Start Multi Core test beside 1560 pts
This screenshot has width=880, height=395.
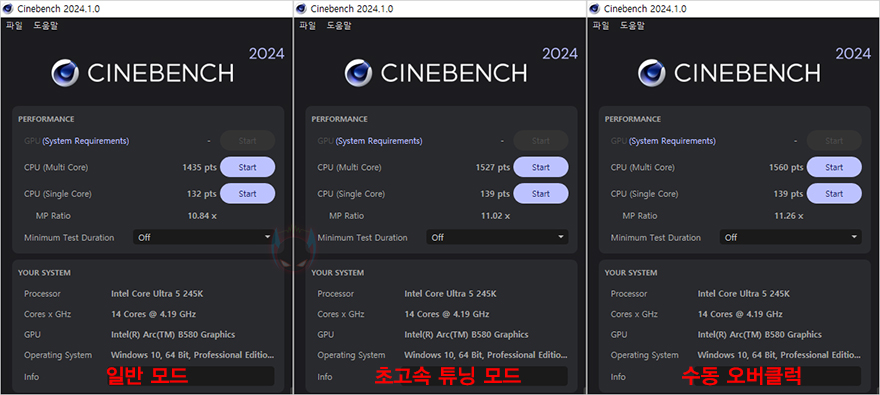[x=834, y=167]
